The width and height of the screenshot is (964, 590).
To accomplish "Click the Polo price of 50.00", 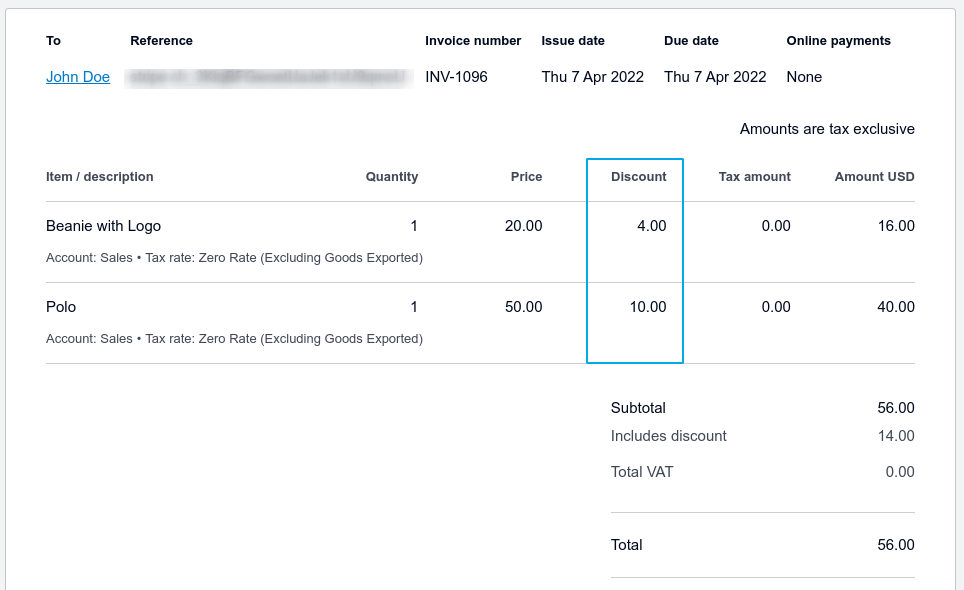I will [523, 307].
